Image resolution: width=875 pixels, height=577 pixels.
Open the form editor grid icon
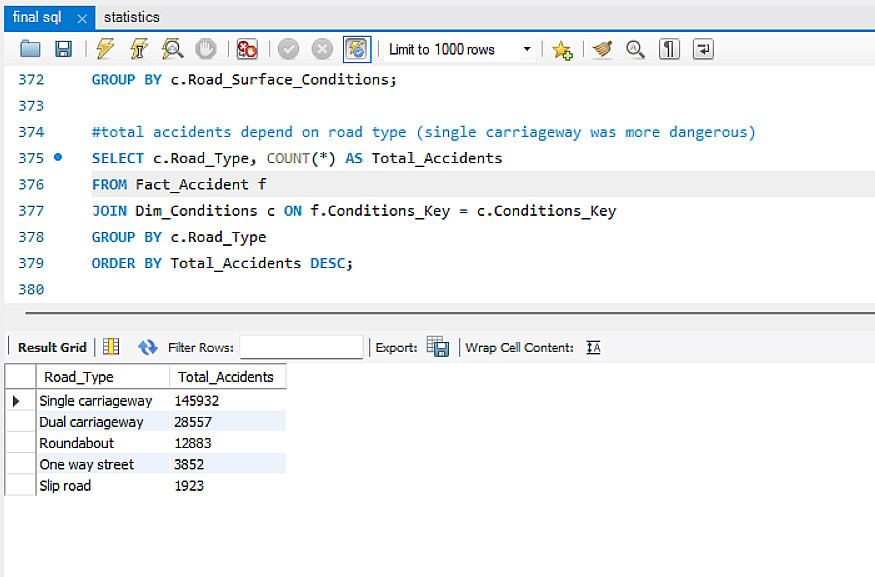pos(111,347)
